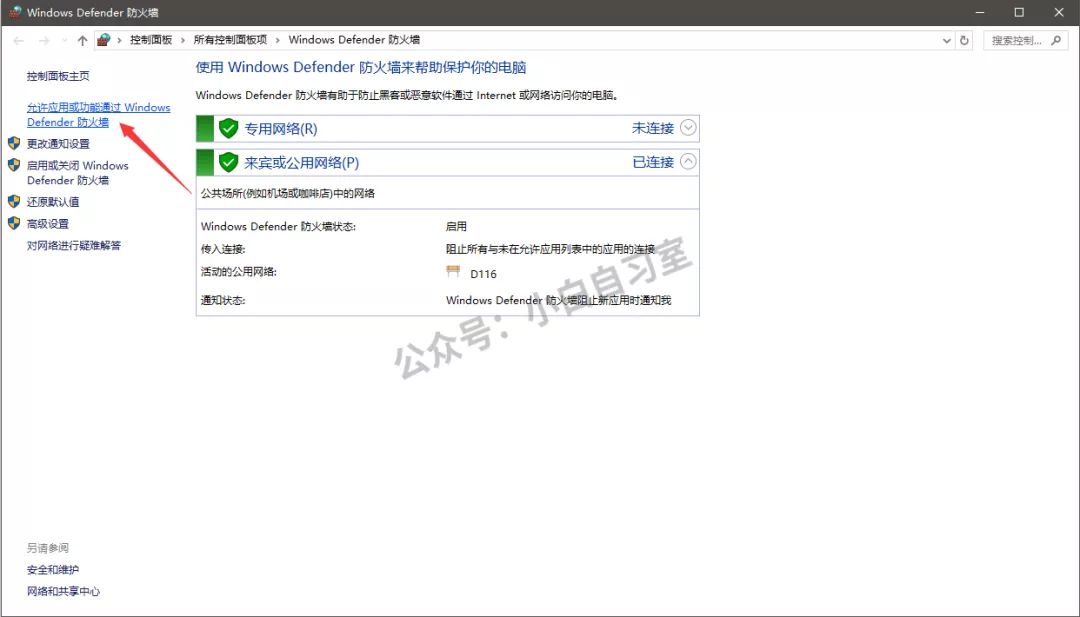Image resolution: width=1080 pixels, height=617 pixels.
Task: Click 还原默认值 link
Action: click(53, 202)
